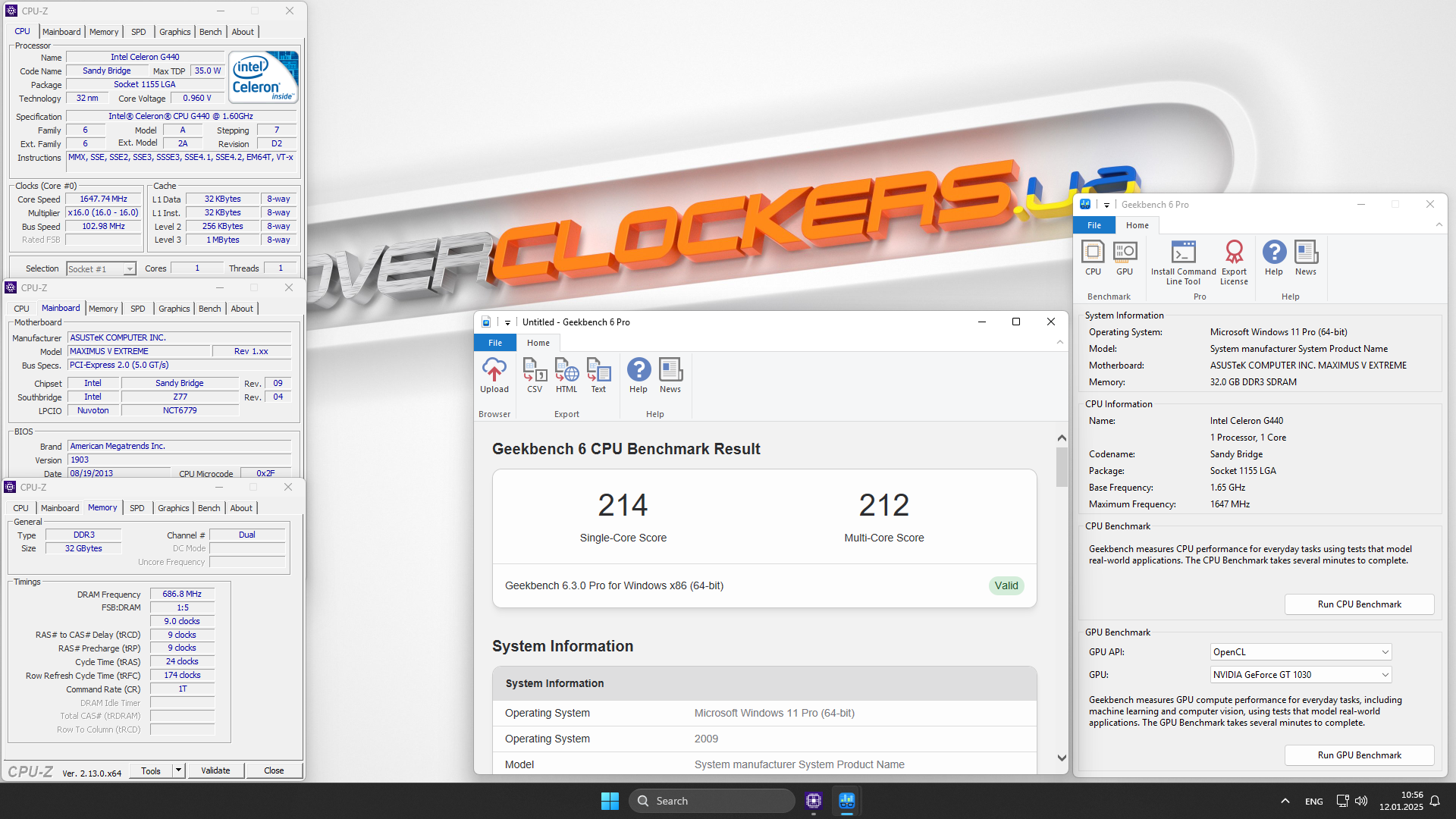Image resolution: width=1456 pixels, height=819 pixels.
Task: Click BIOS Version value 1903
Action: tap(179, 460)
